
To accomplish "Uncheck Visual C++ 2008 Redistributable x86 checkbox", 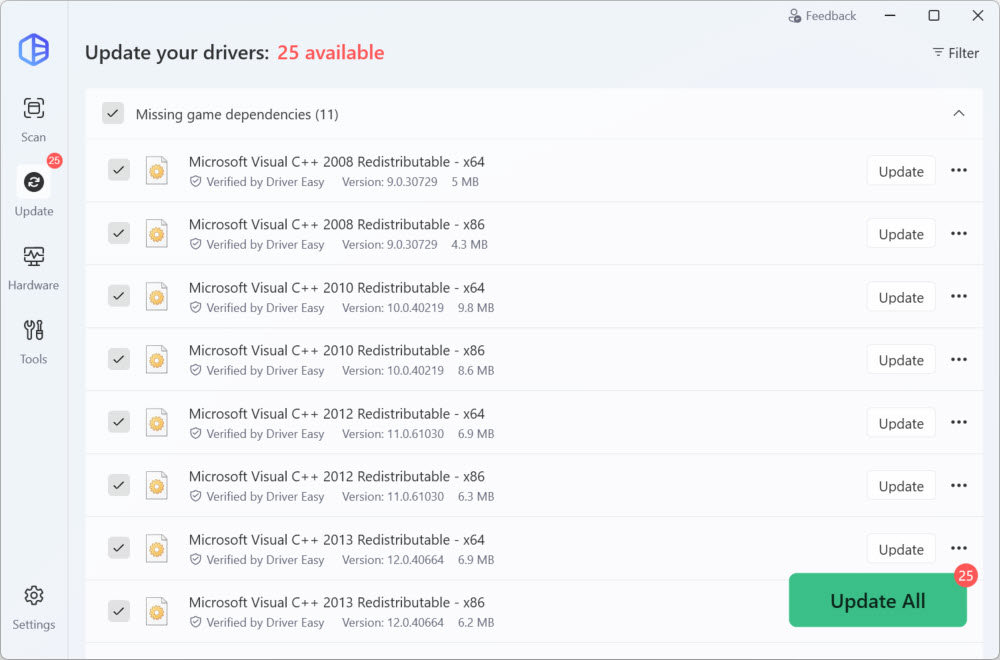I will click(x=119, y=233).
